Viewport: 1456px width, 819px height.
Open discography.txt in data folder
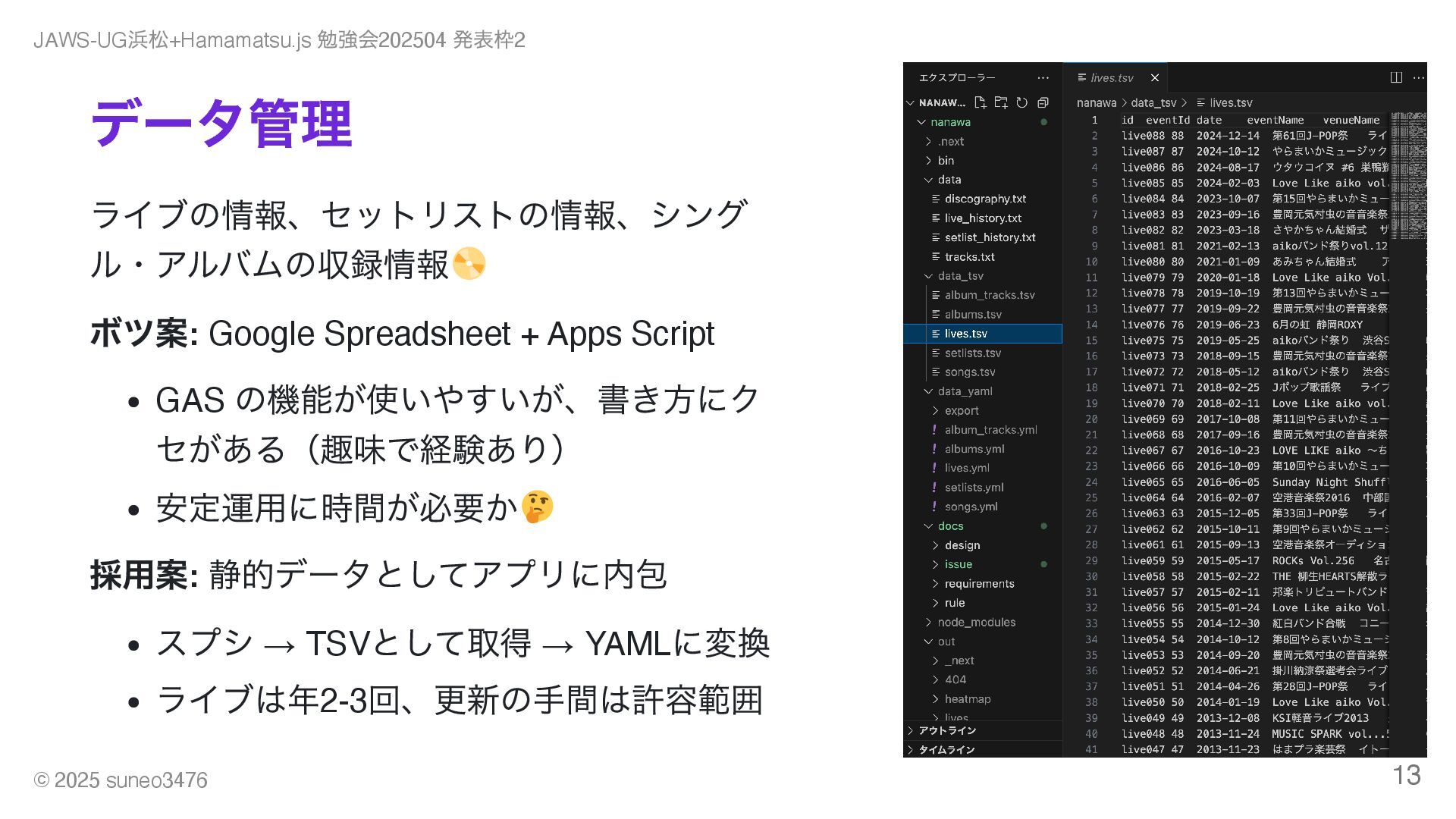pyautogui.click(x=985, y=199)
